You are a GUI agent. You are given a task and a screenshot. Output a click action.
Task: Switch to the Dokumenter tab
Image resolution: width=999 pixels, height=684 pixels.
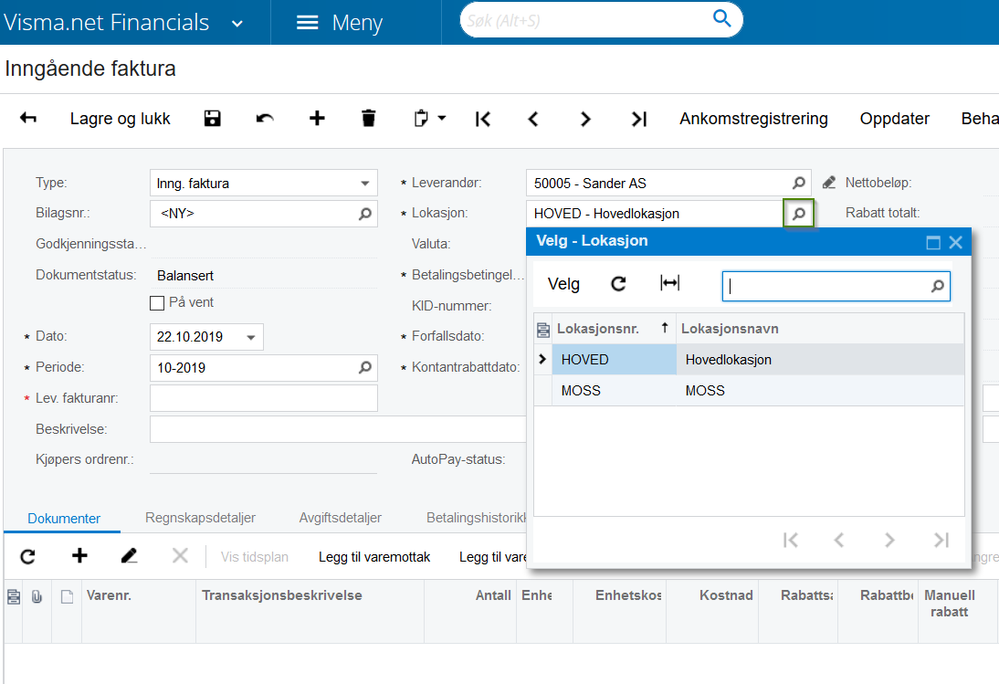click(x=64, y=518)
